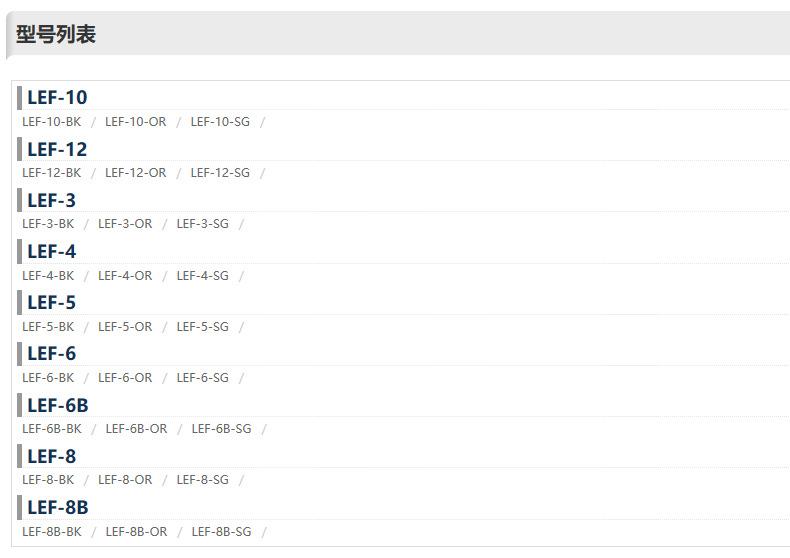Click the 型号列表 section header
The image size is (790, 558).
(56, 35)
